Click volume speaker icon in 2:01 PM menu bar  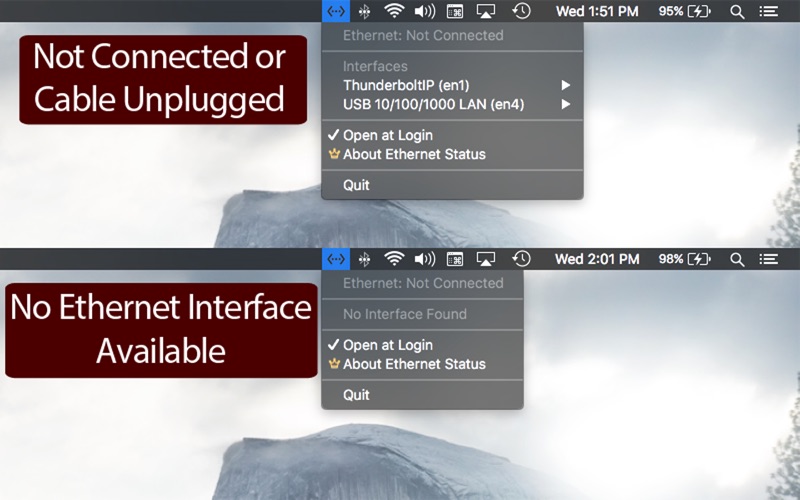tap(424, 259)
